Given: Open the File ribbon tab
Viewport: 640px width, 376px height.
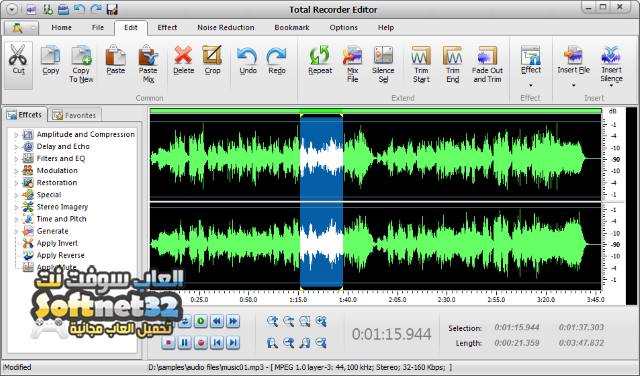Looking at the screenshot, I should 98,27.
